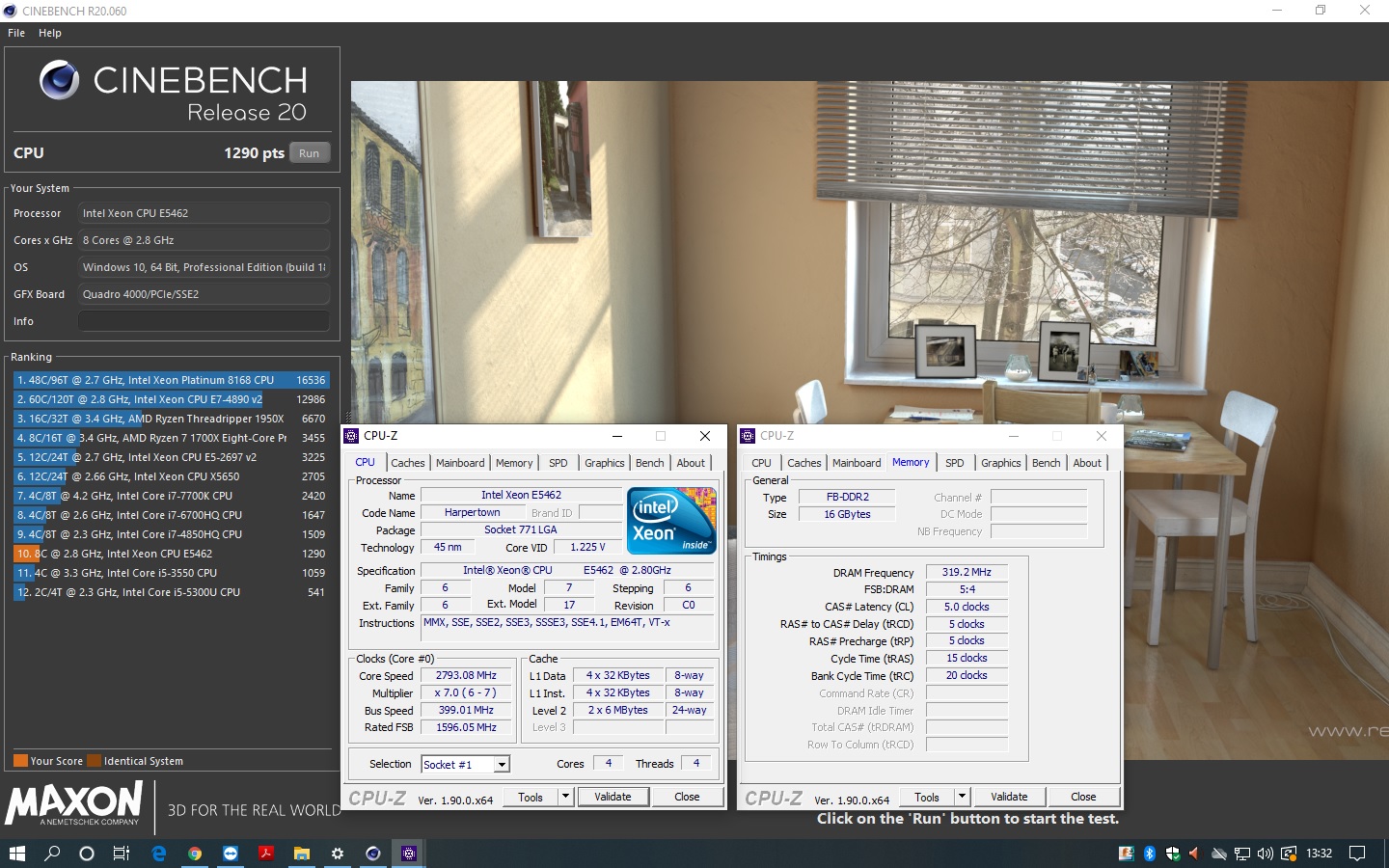Switch to Memory tab in left CPU-Z window

pyautogui.click(x=514, y=463)
